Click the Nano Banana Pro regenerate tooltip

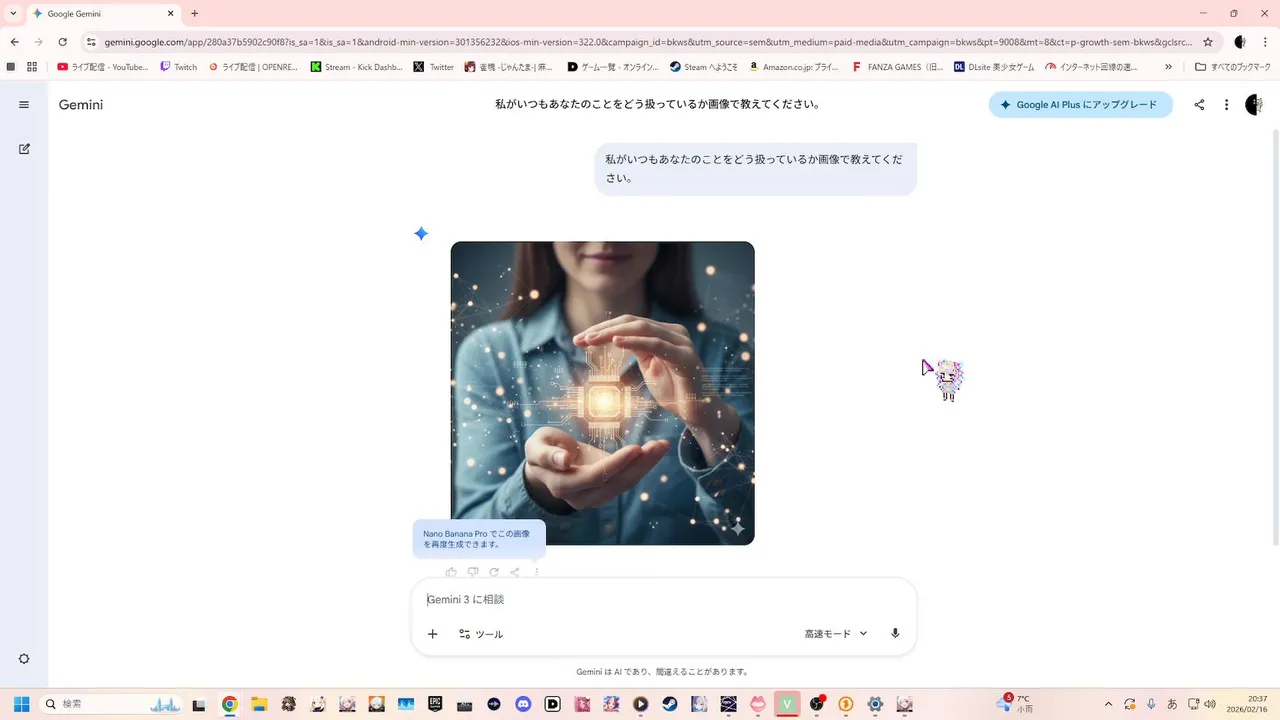click(x=479, y=539)
